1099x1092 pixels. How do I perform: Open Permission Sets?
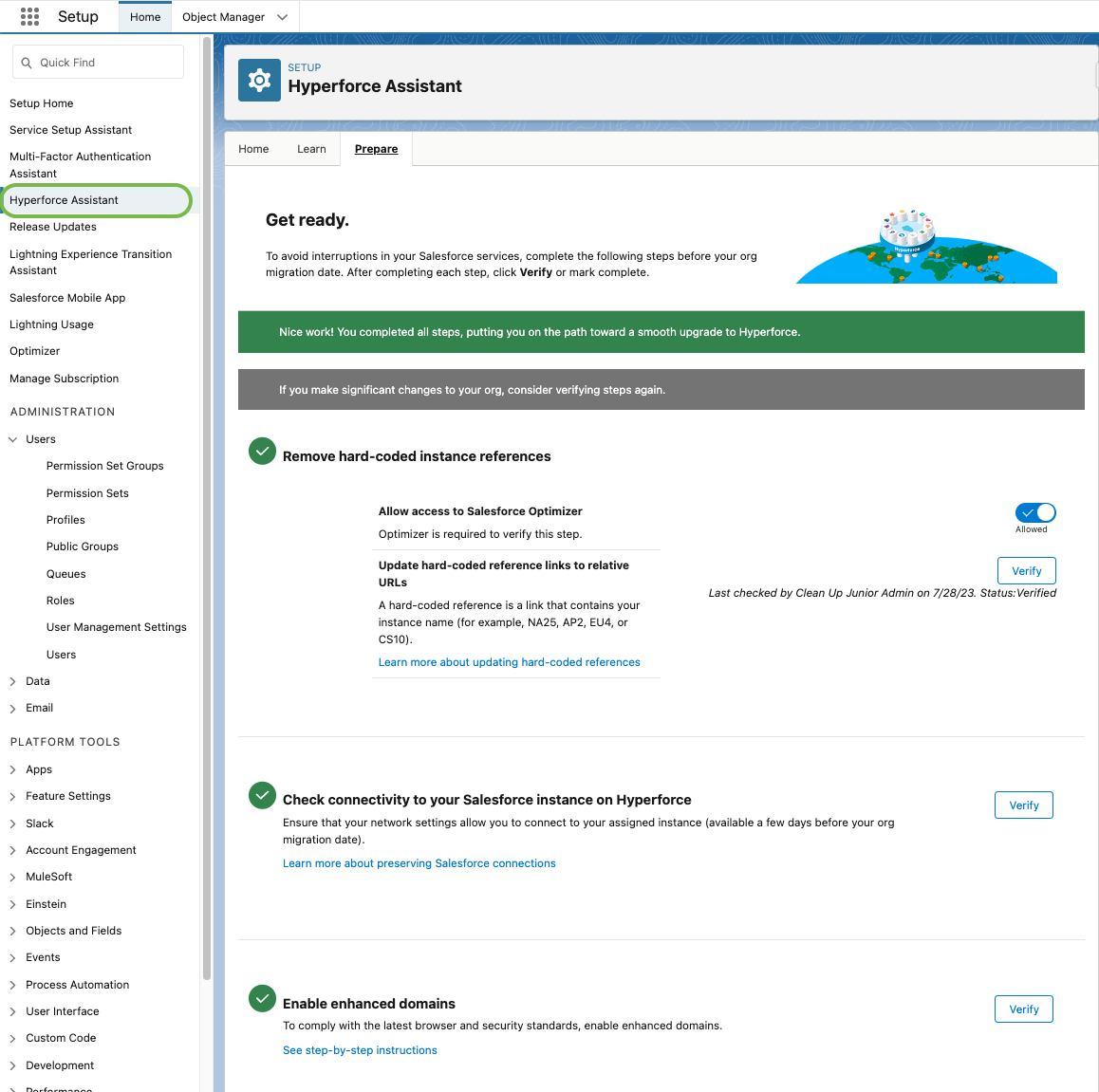point(87,493)
